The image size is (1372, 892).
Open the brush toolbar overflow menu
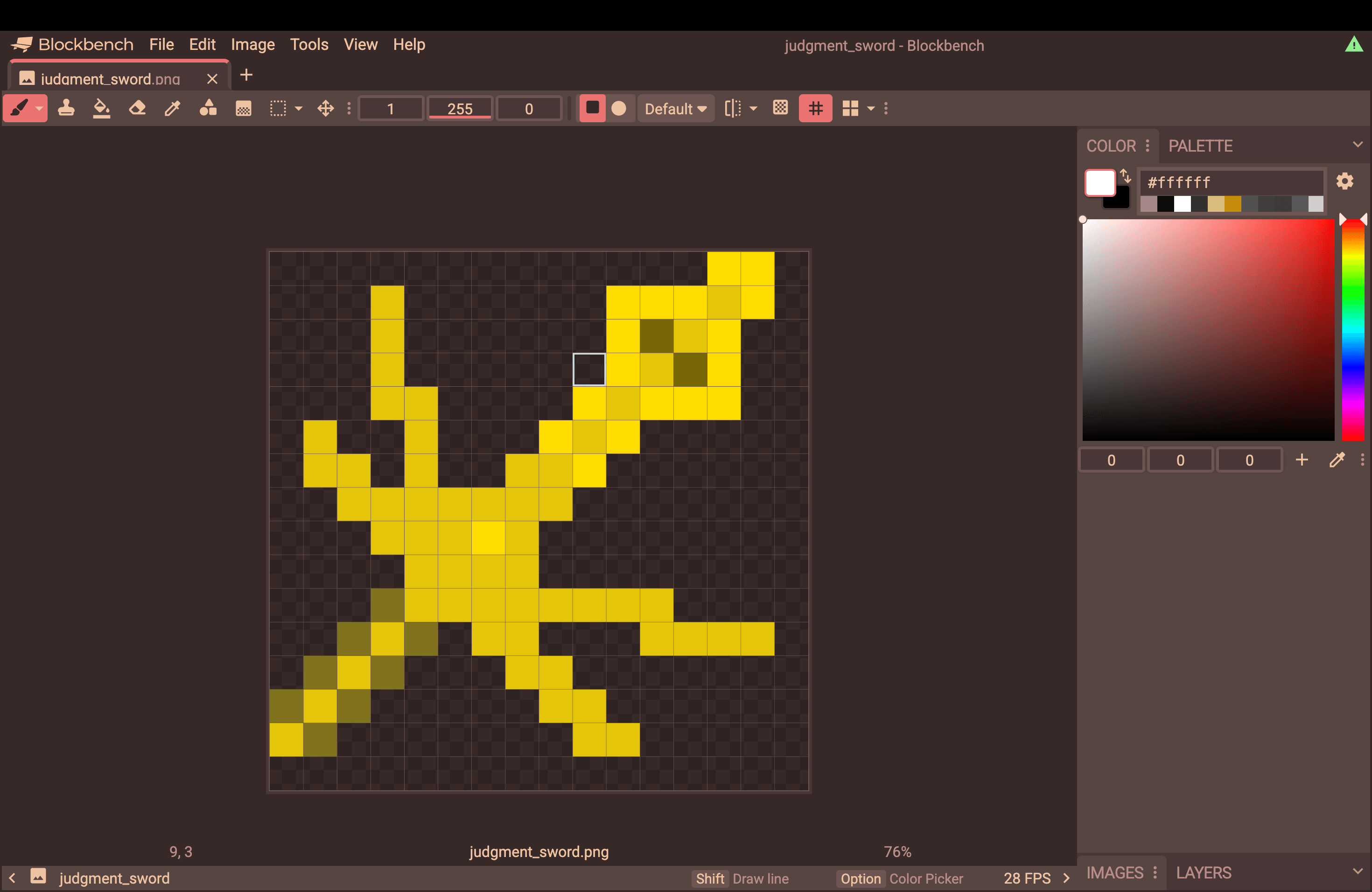pos(886,108)
